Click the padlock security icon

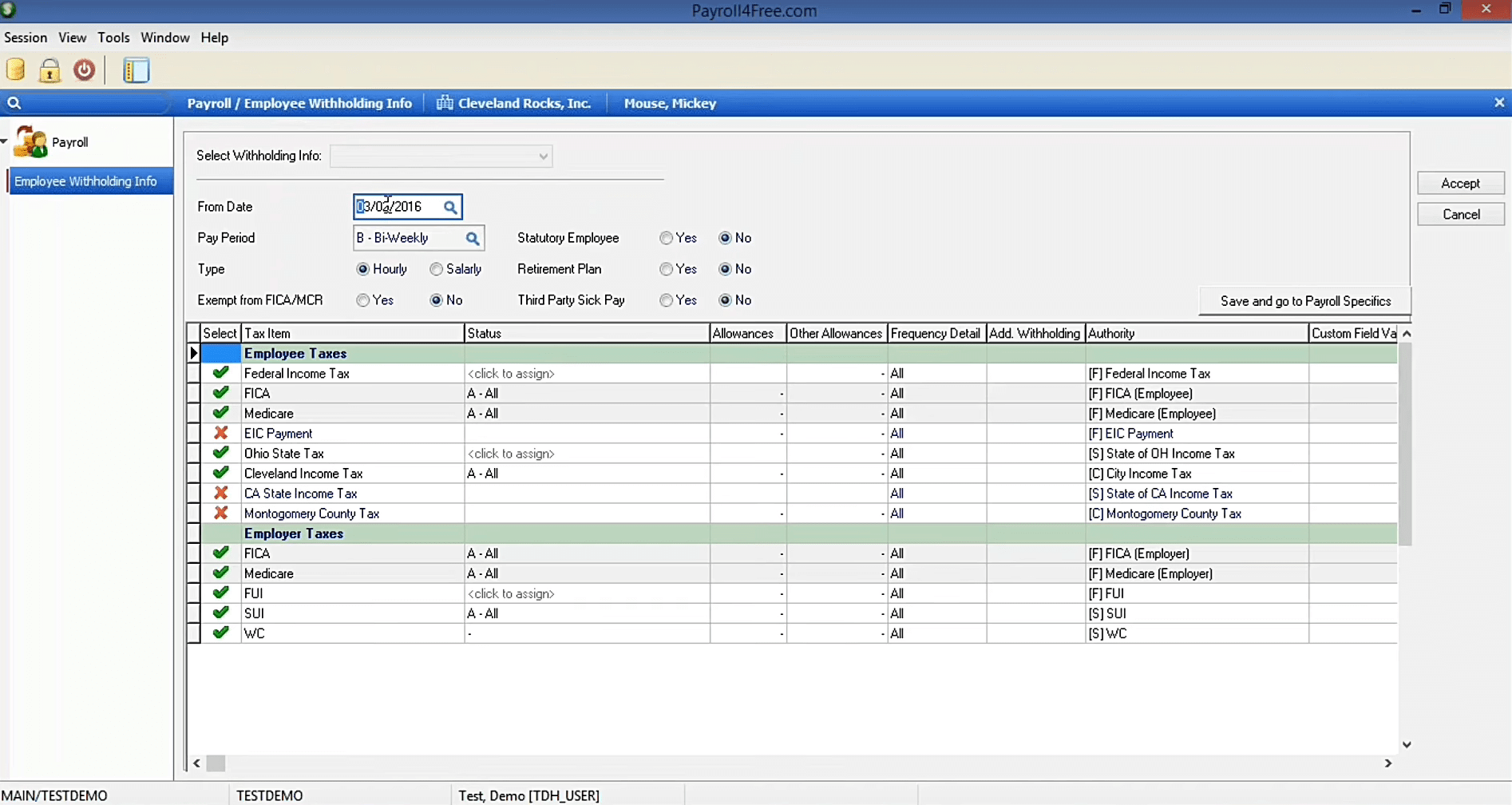point(49,70)
